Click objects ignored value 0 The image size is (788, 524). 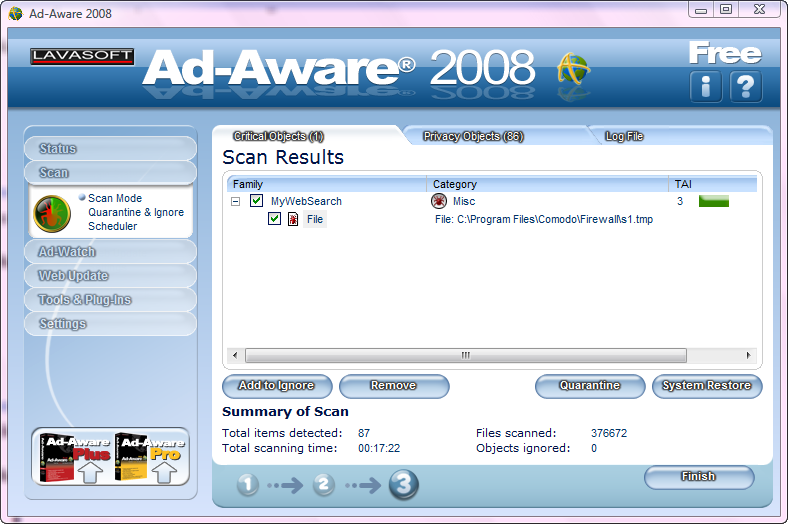point(594,448)
